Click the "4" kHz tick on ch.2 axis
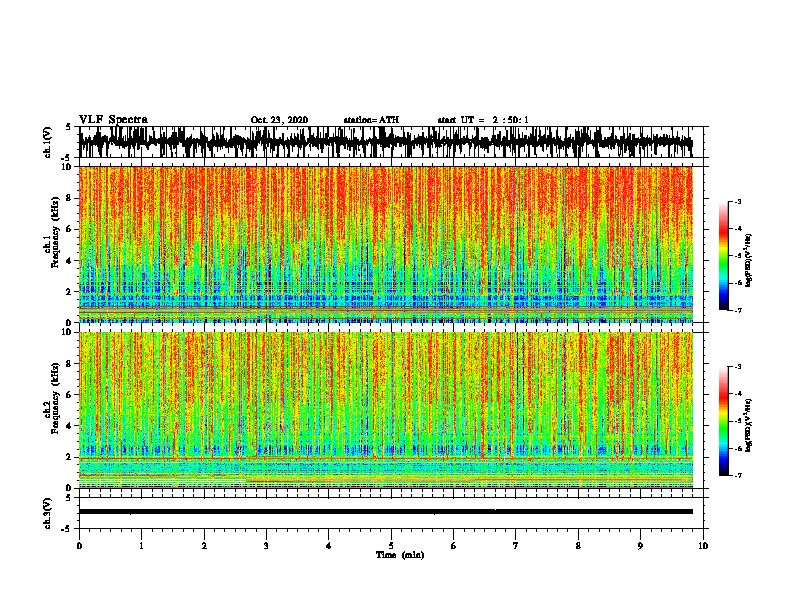This screenshot has height=612, width=792. pos(70,426)
